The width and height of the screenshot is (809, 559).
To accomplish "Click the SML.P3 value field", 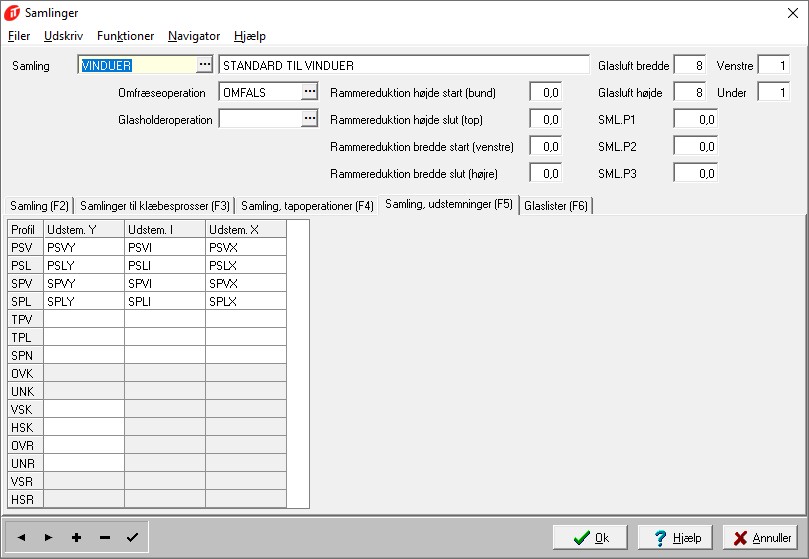I will click(x=695, y=172).
